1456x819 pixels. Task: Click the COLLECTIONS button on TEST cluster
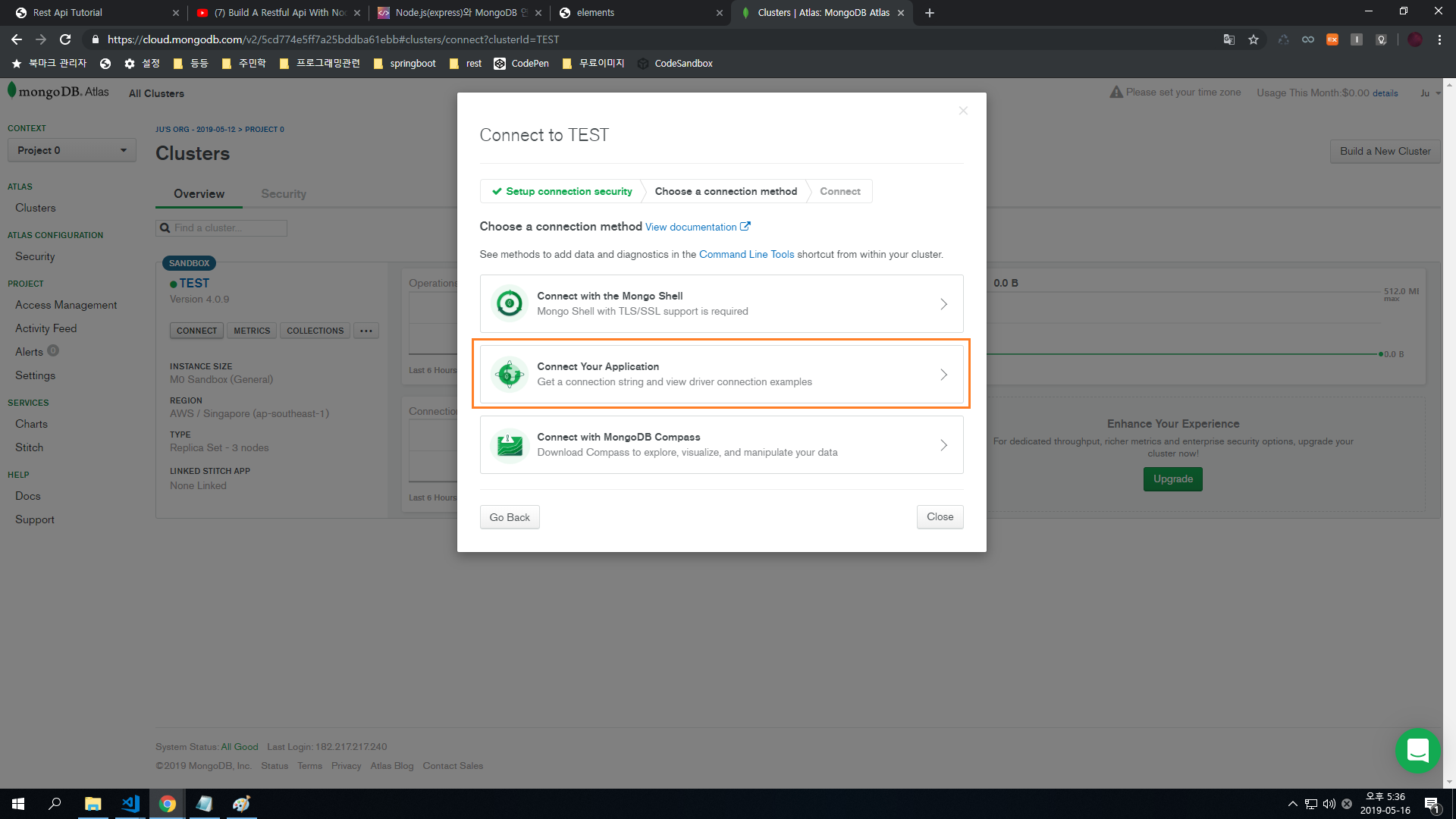[x=315, y=331]
